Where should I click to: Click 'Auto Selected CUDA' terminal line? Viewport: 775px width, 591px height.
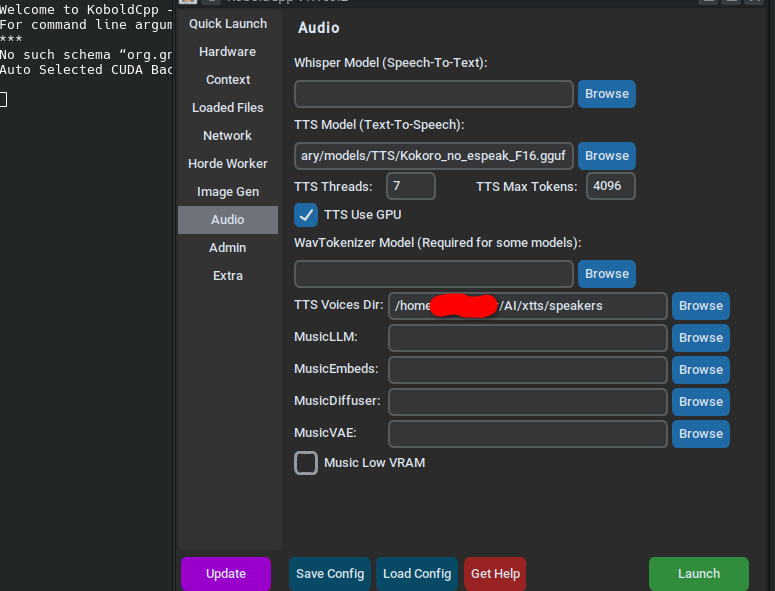86,70
